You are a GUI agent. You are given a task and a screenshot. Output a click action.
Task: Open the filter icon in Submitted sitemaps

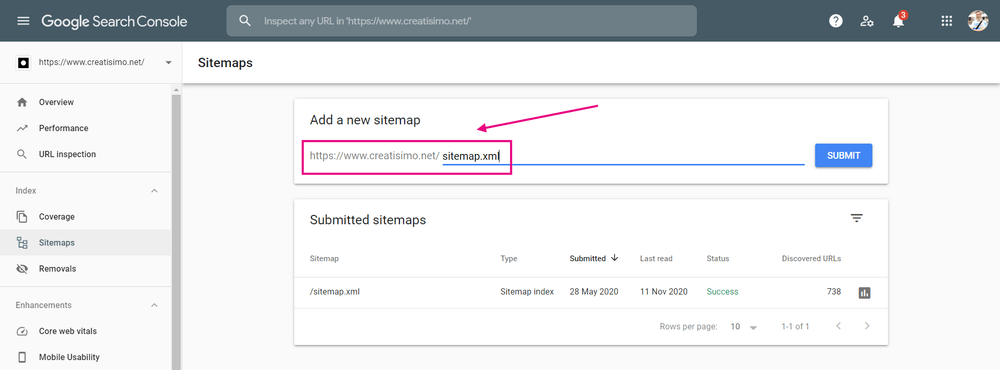(x=857, y=218)
